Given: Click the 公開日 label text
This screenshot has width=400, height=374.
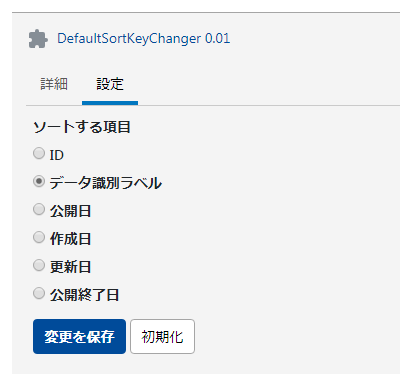Looking at the screenshot, I should point(70,211).
